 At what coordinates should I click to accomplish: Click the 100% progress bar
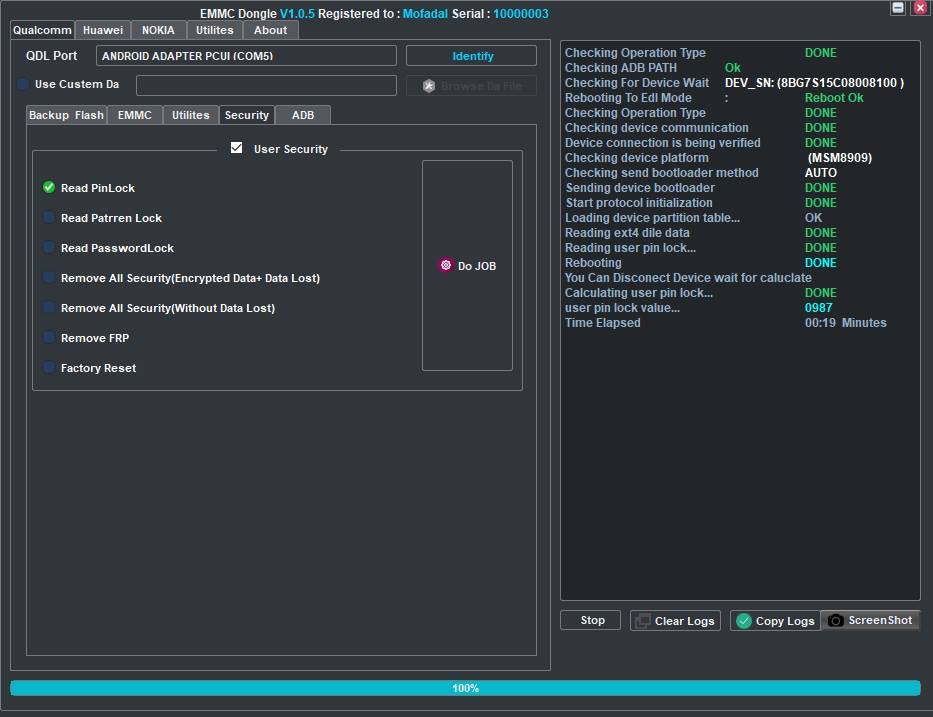pyautogui.click(x=465, y=688)
